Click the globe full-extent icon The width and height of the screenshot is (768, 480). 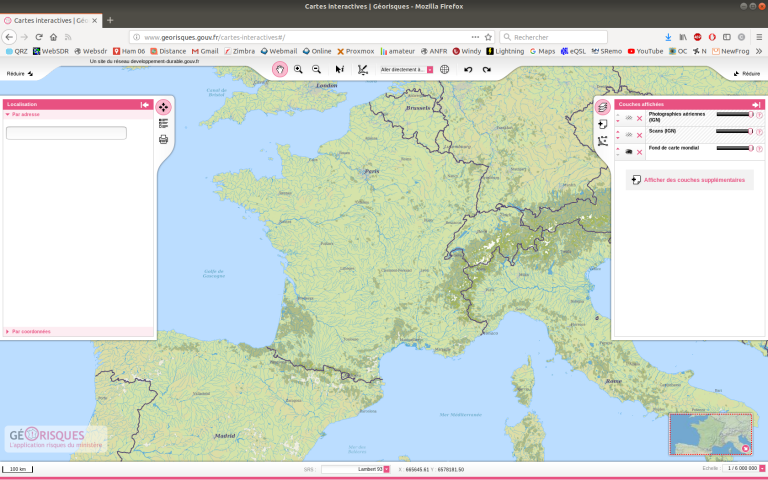click(x=445, y=69)
